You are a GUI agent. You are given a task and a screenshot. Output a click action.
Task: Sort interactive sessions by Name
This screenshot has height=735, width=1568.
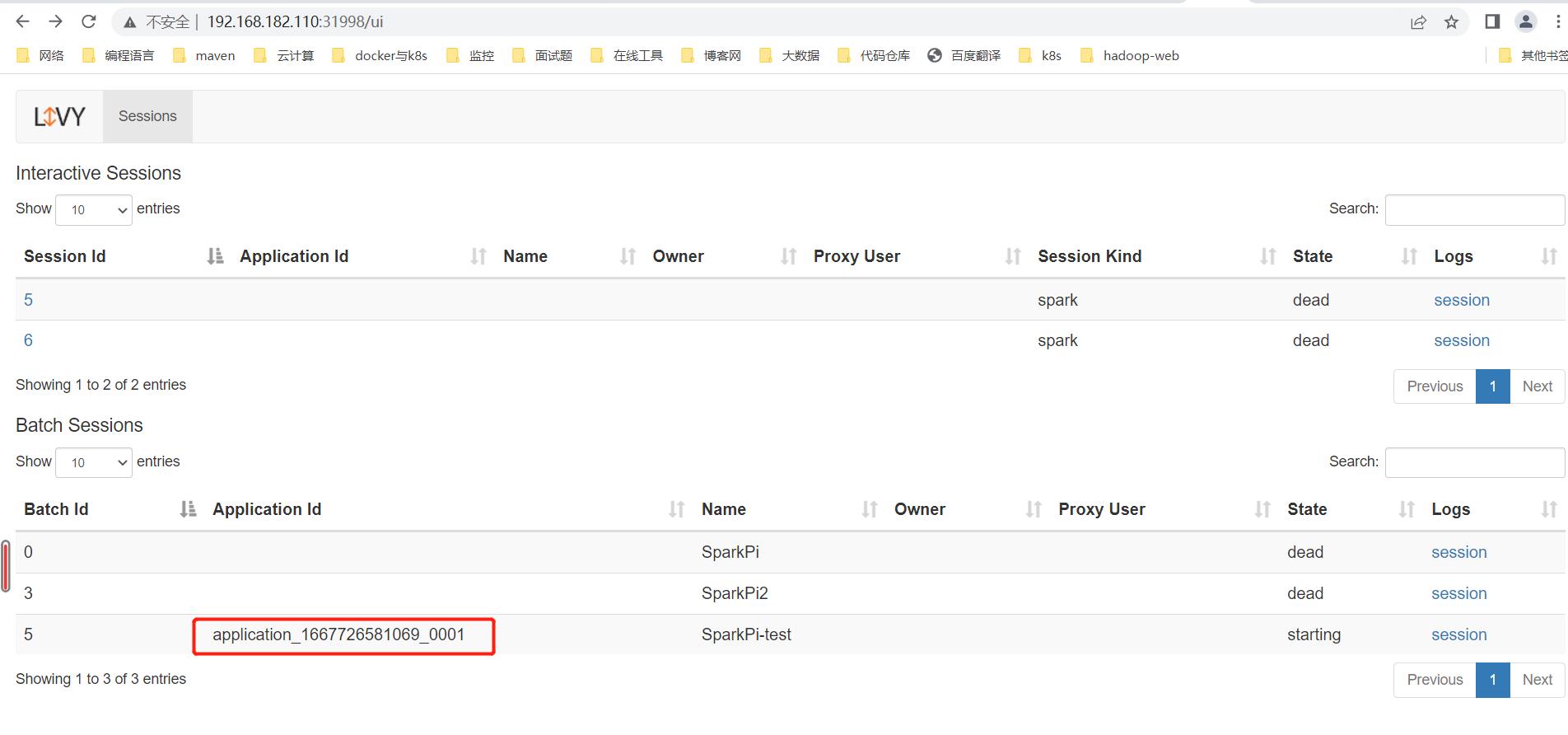tap(570, 256)
